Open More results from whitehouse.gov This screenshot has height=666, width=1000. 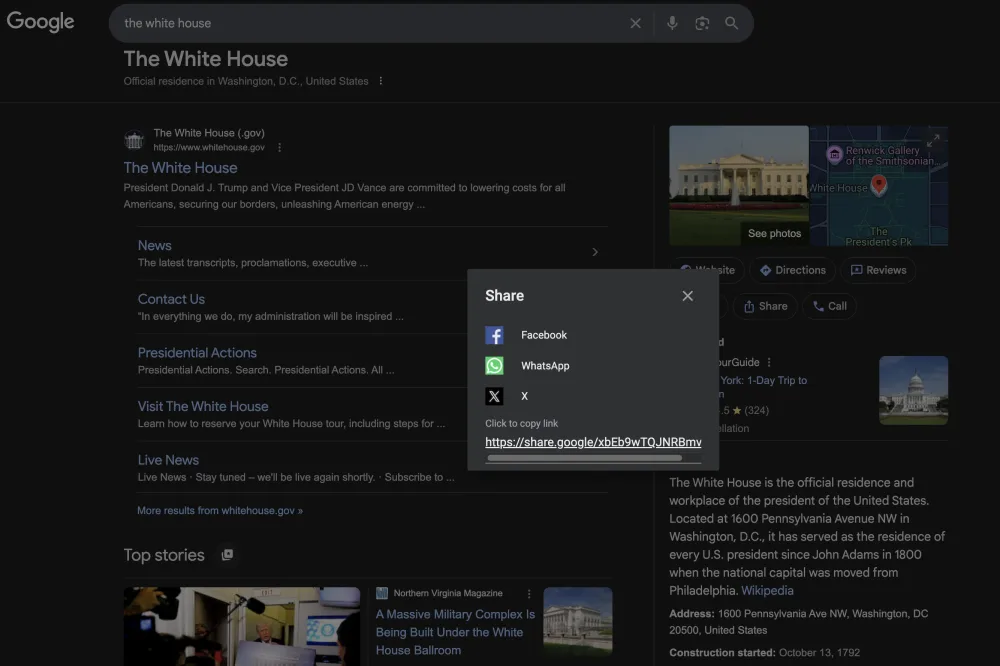pyautogui.click(x=220, y=510)
